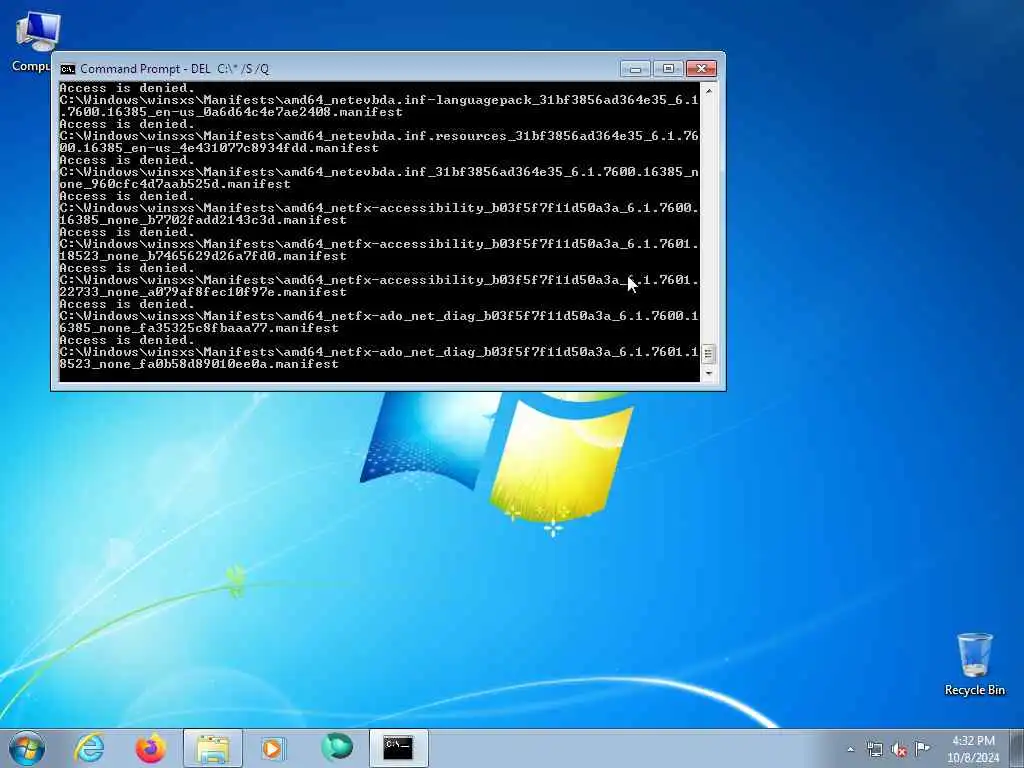1024x768 pixels.
Task: Click the Command Prompt title bar icon
Action: click(67, 69)
